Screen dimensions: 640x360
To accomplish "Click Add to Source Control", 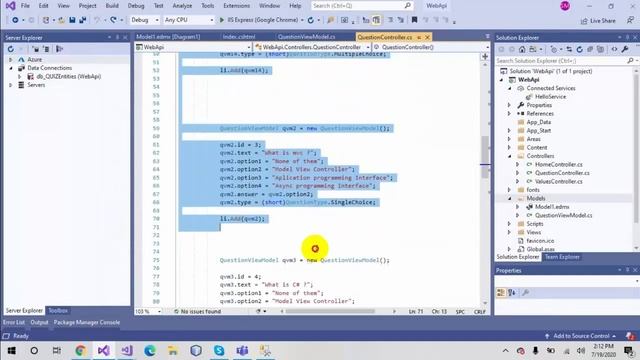I will click(581, 336).
